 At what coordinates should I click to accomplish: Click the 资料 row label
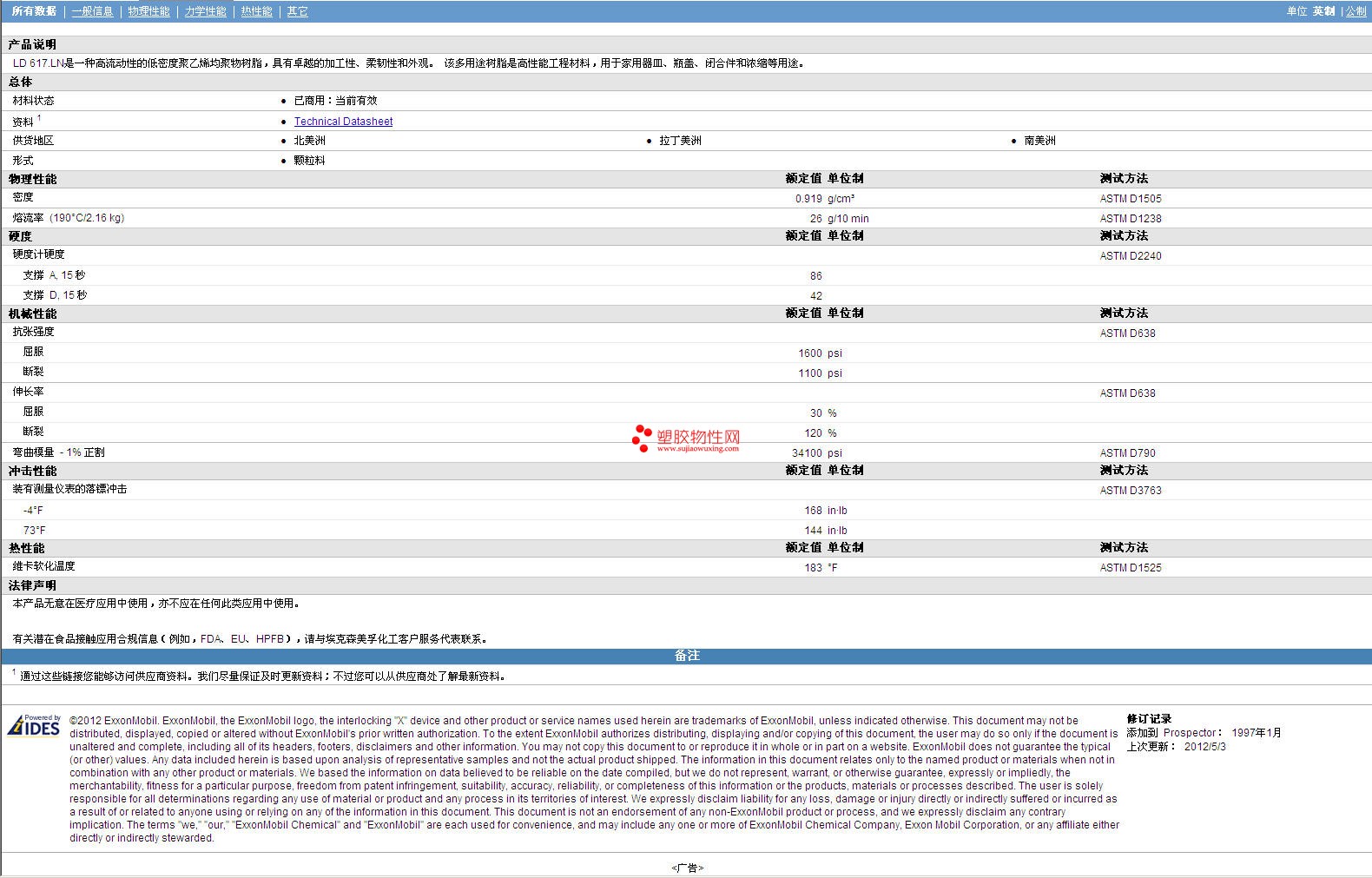coord(23,122)
